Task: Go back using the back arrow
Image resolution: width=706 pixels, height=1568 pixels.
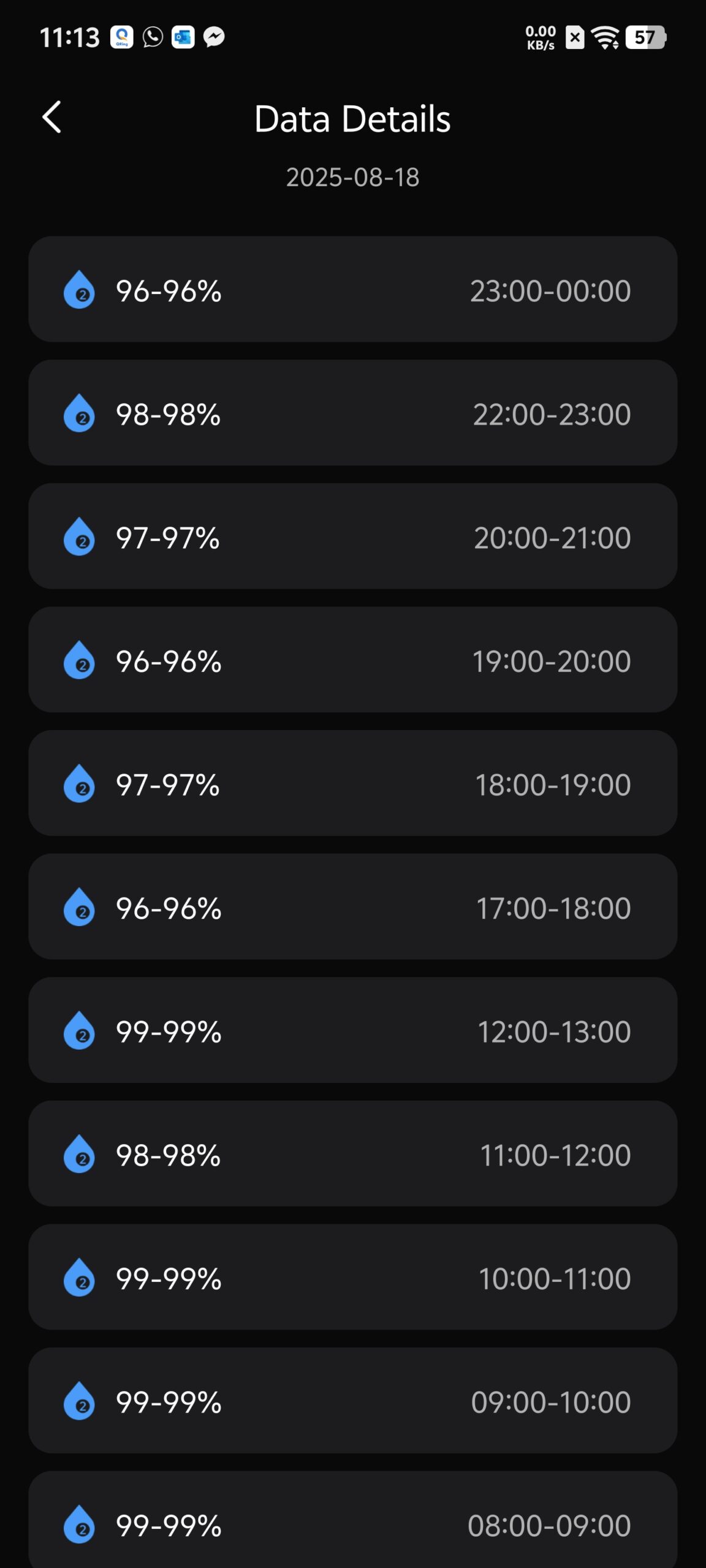Action: click(52, 117)
